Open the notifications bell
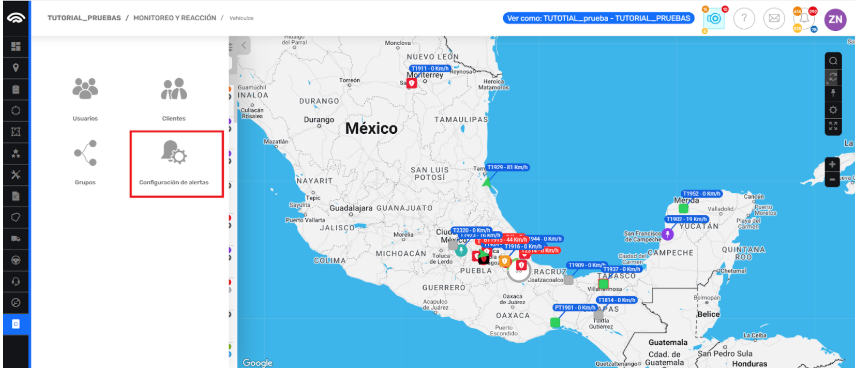The width and height of the screenshot is (855, 368). 804,19
